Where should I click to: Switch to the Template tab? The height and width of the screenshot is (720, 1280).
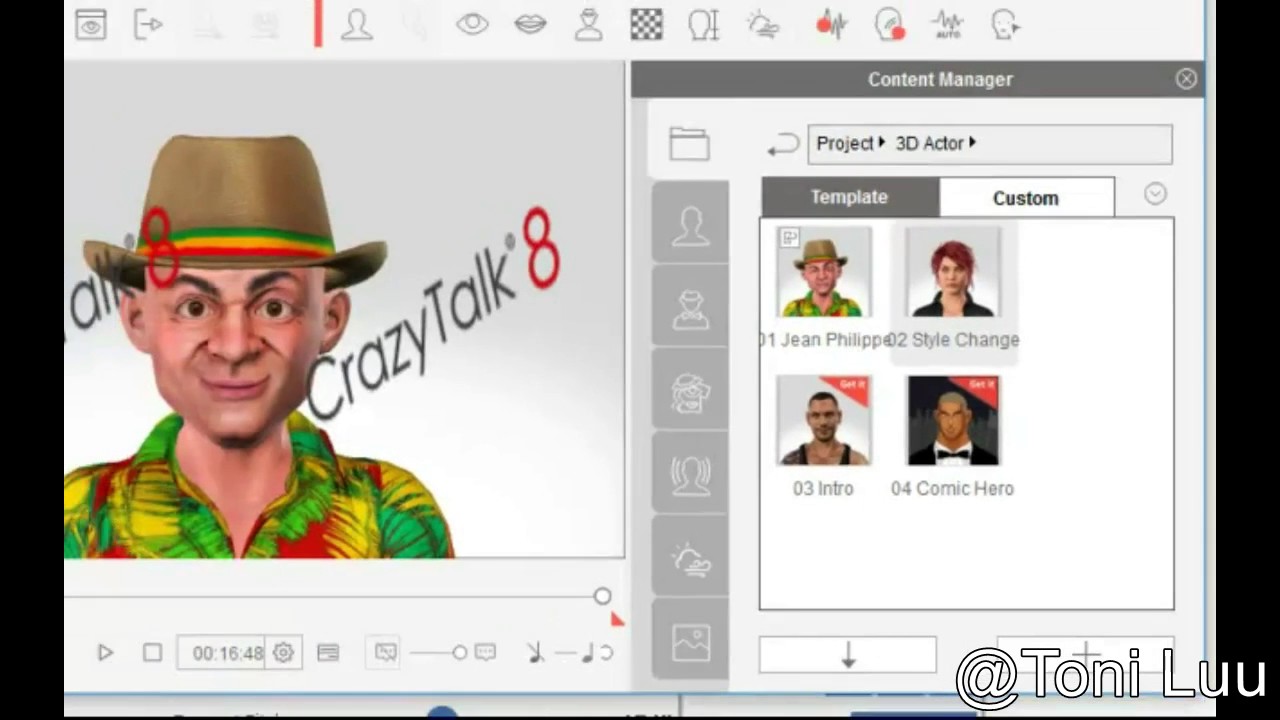pos(849,197)
